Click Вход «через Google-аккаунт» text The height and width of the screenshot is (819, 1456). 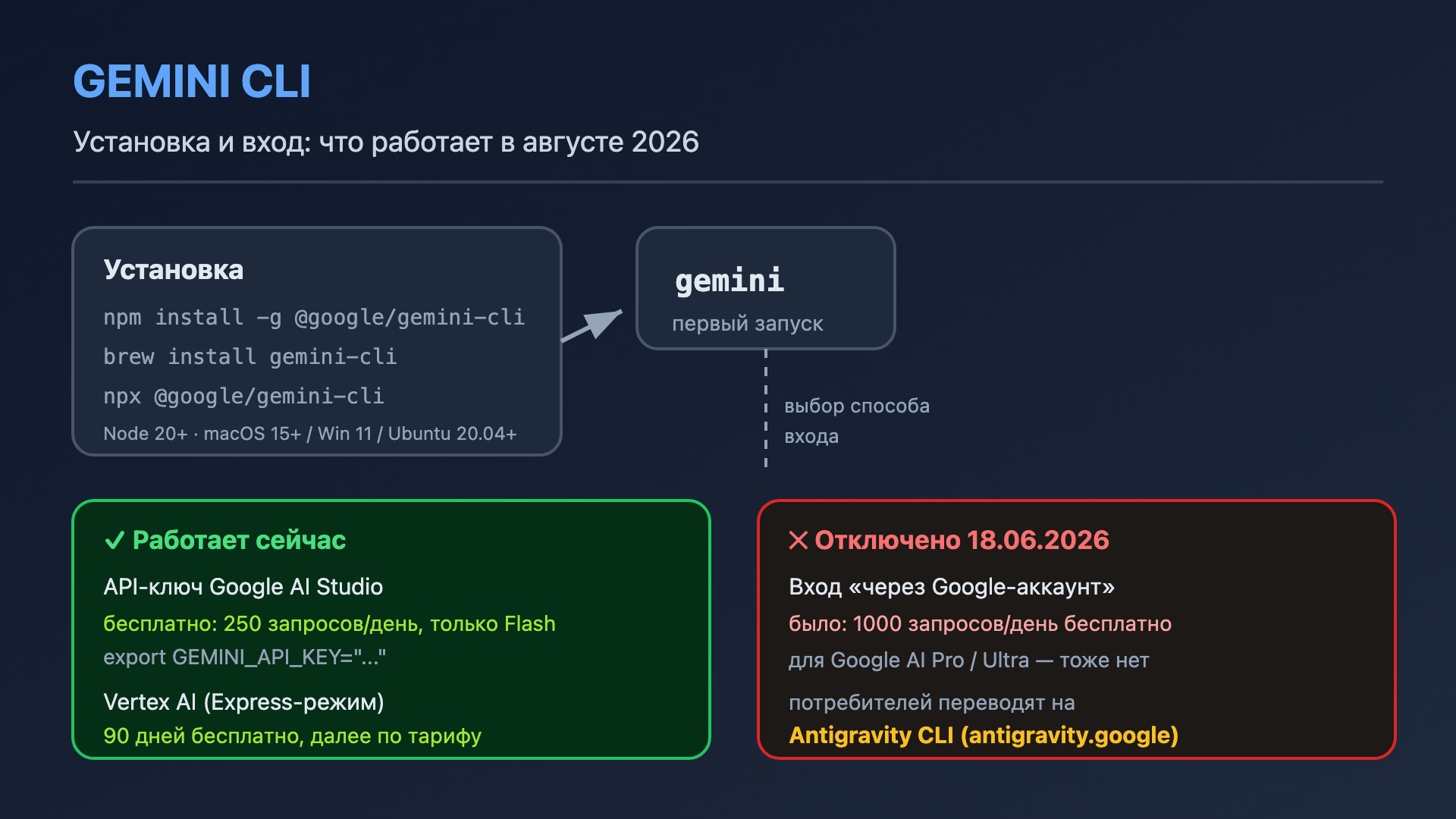pos(952,587)
